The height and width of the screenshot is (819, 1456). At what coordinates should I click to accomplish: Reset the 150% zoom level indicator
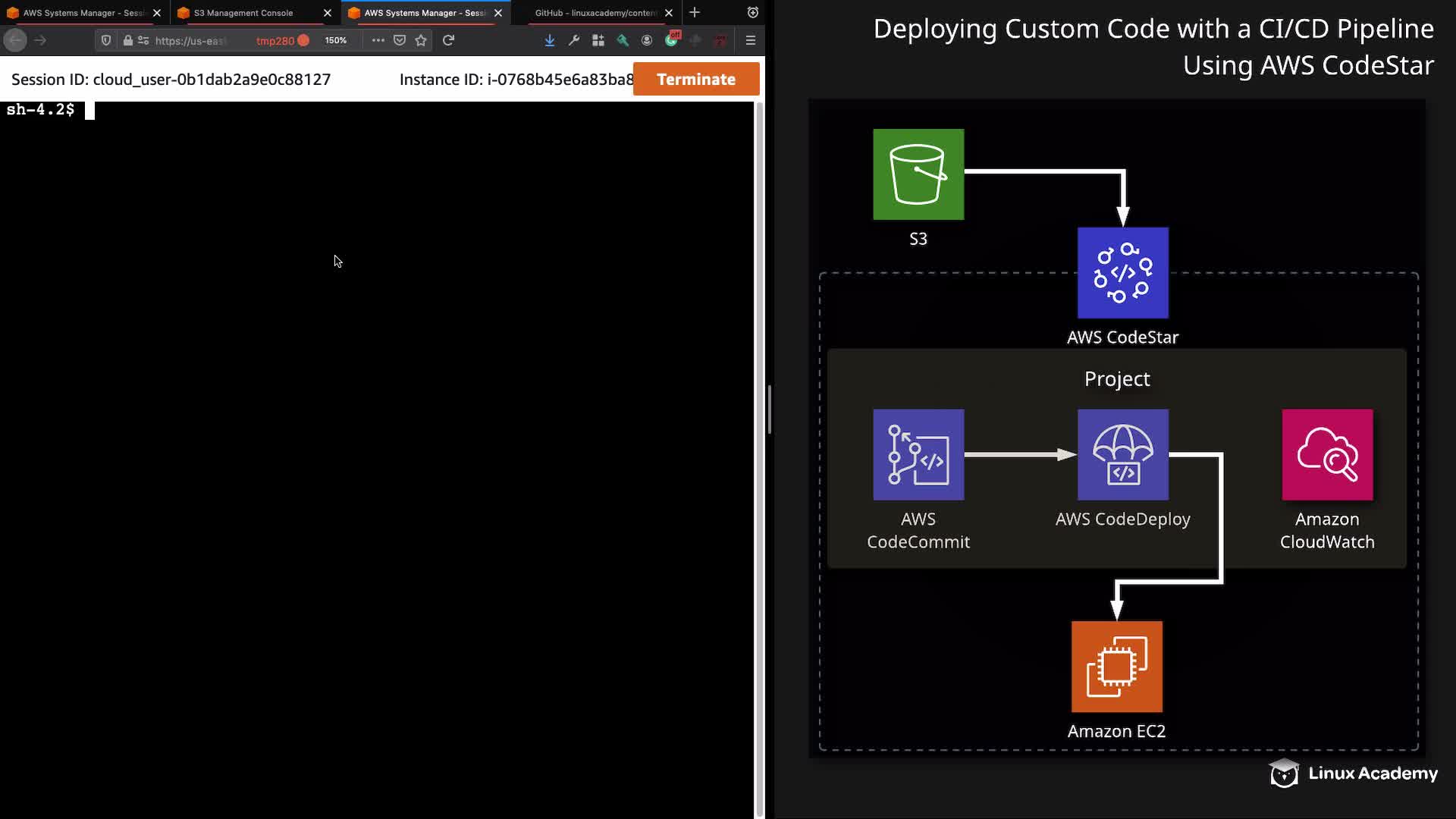pyautogui.click(x=335, y=40)
